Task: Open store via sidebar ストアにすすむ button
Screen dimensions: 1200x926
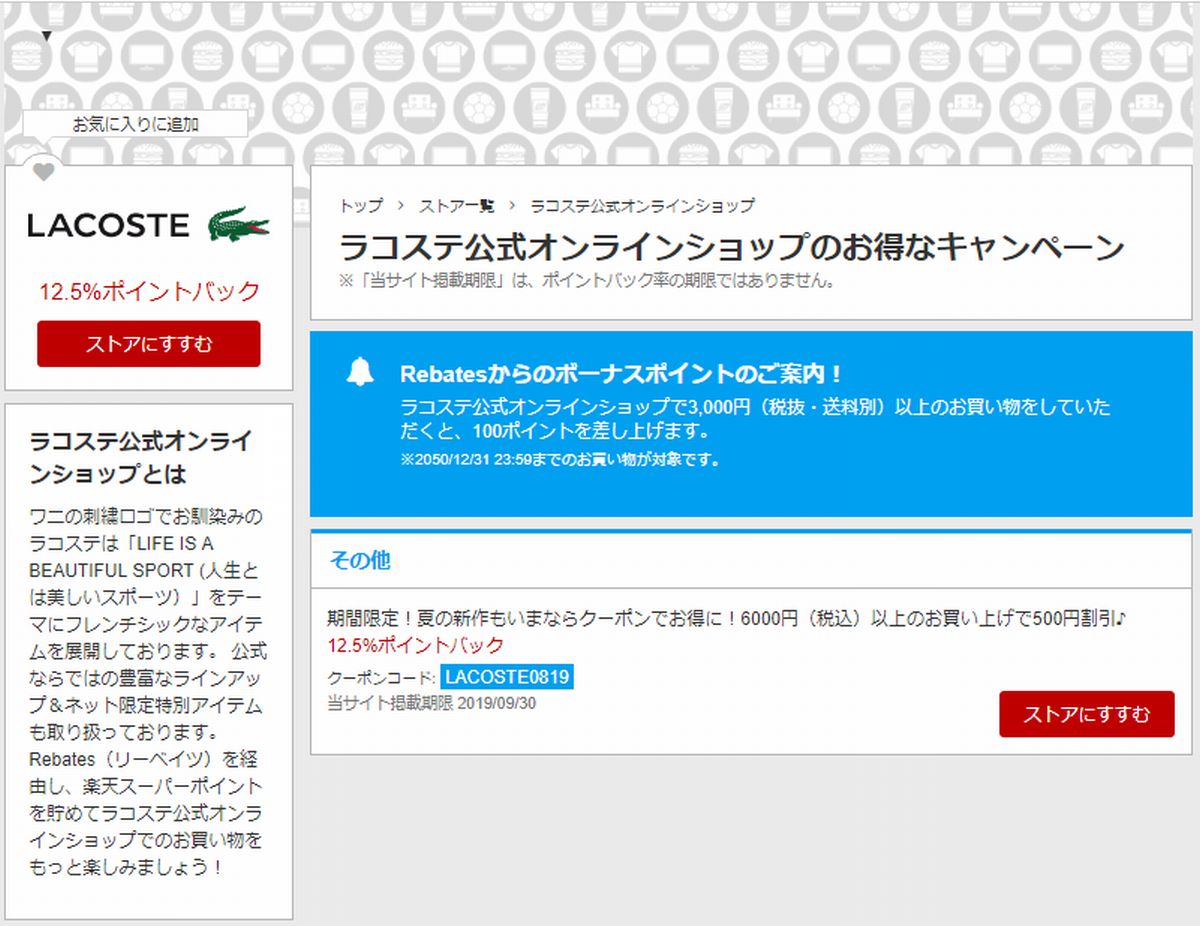Action: 149,344
